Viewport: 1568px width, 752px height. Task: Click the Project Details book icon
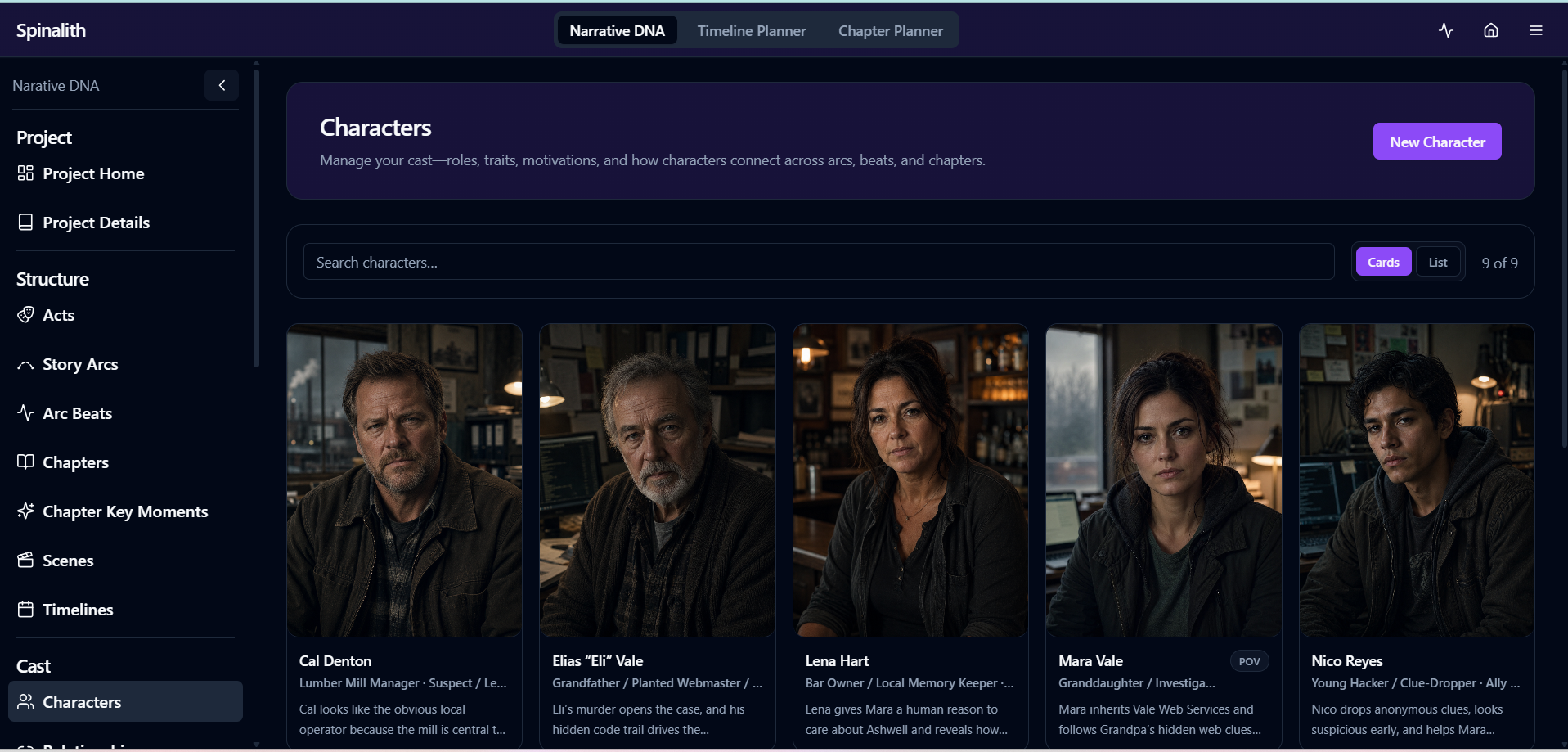[x=25, y=222]
